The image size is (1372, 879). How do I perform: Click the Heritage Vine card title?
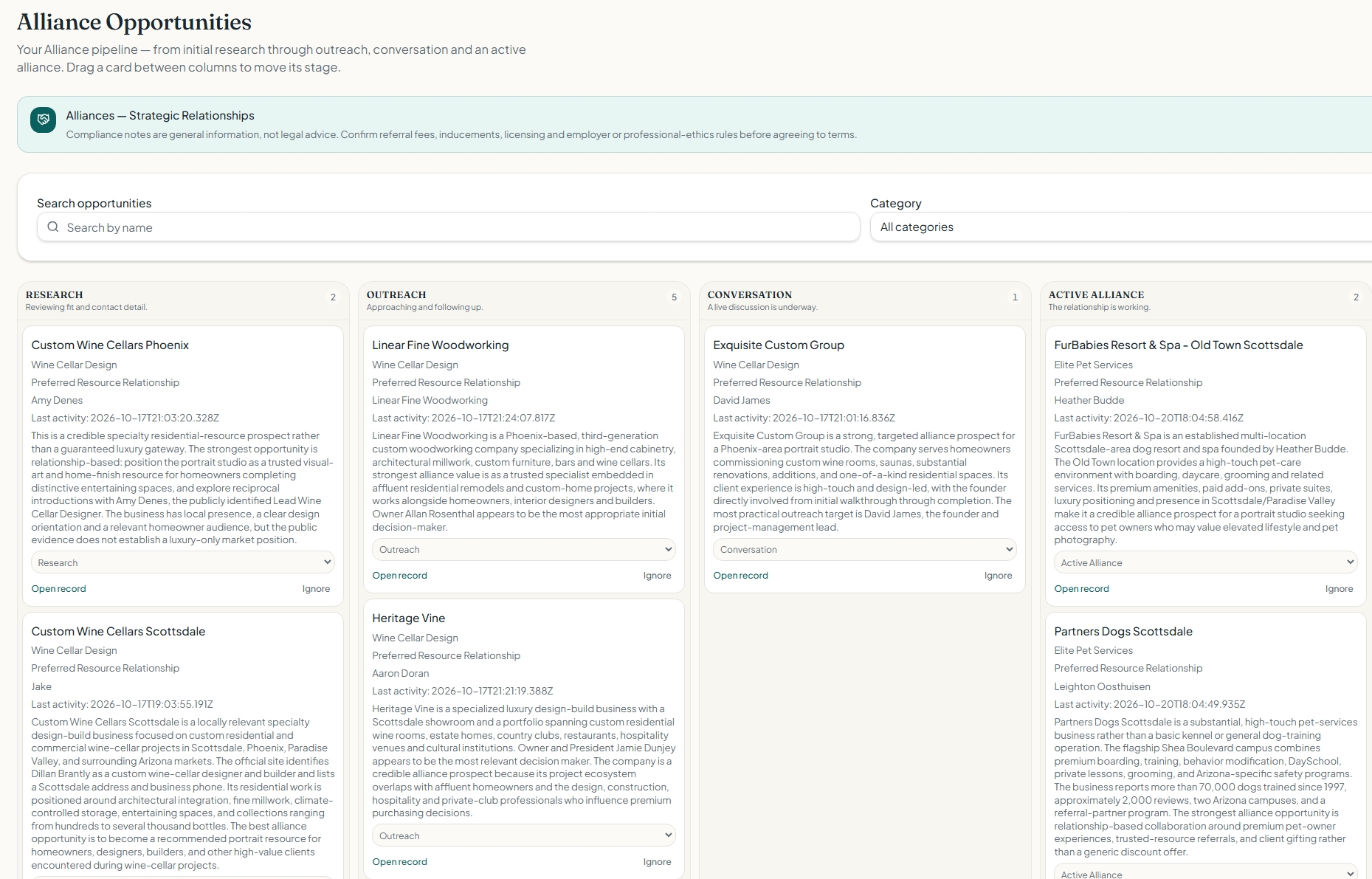409,618
